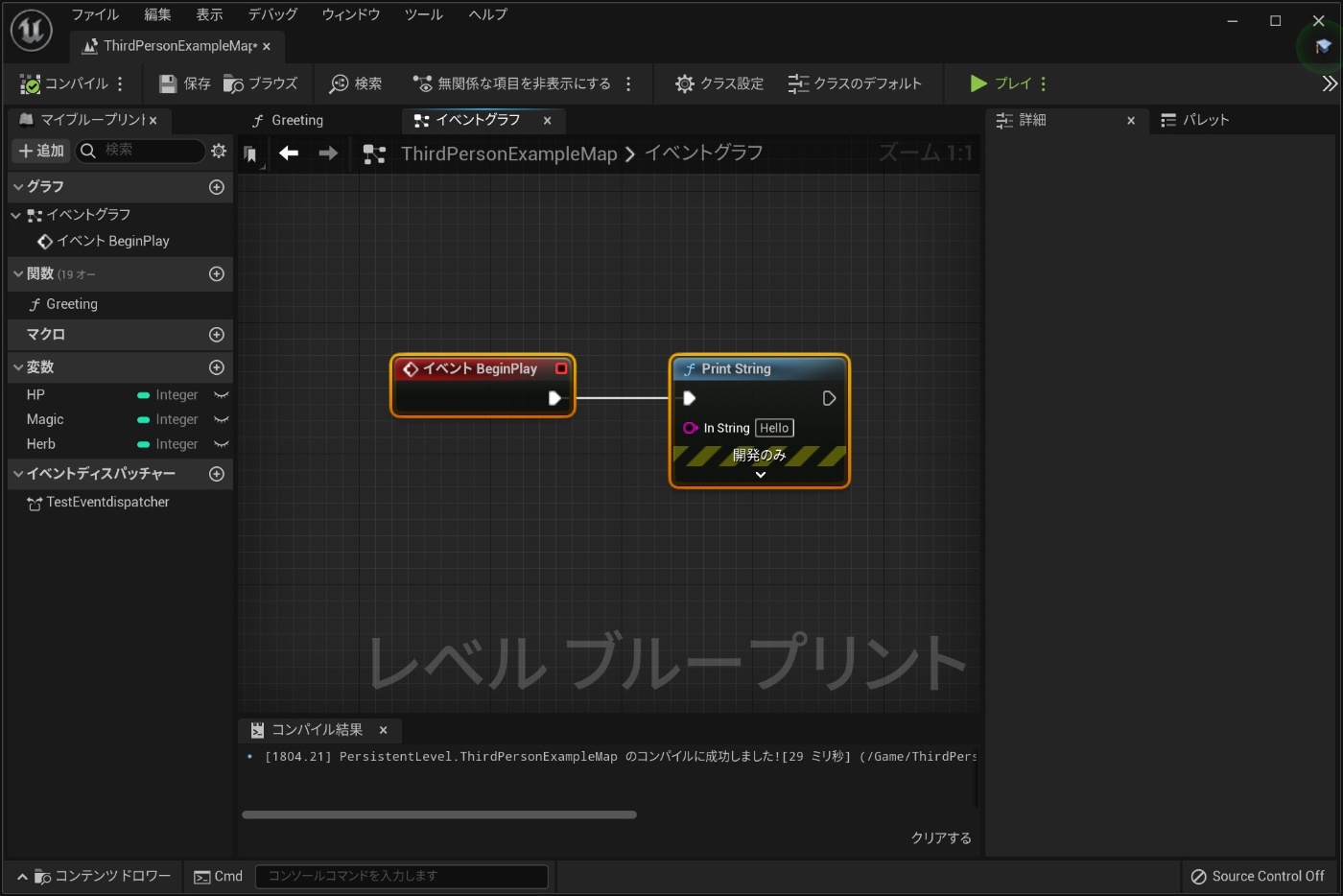Toggle instance editable eye for HP variable
This screenshot has height=896, width=1343.
222,394
